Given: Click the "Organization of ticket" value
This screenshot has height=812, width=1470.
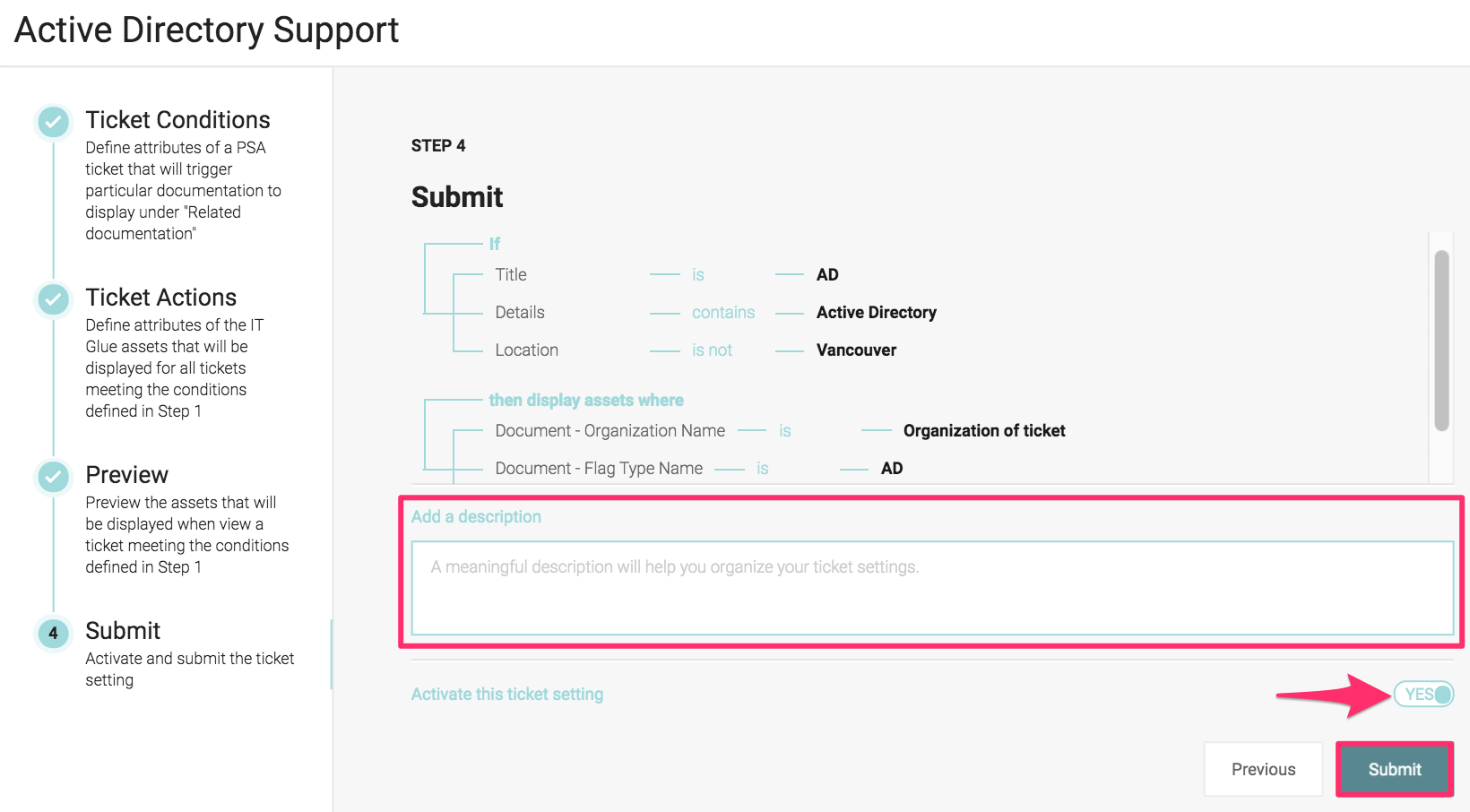Looking at the screenshot, I should 984,430.
